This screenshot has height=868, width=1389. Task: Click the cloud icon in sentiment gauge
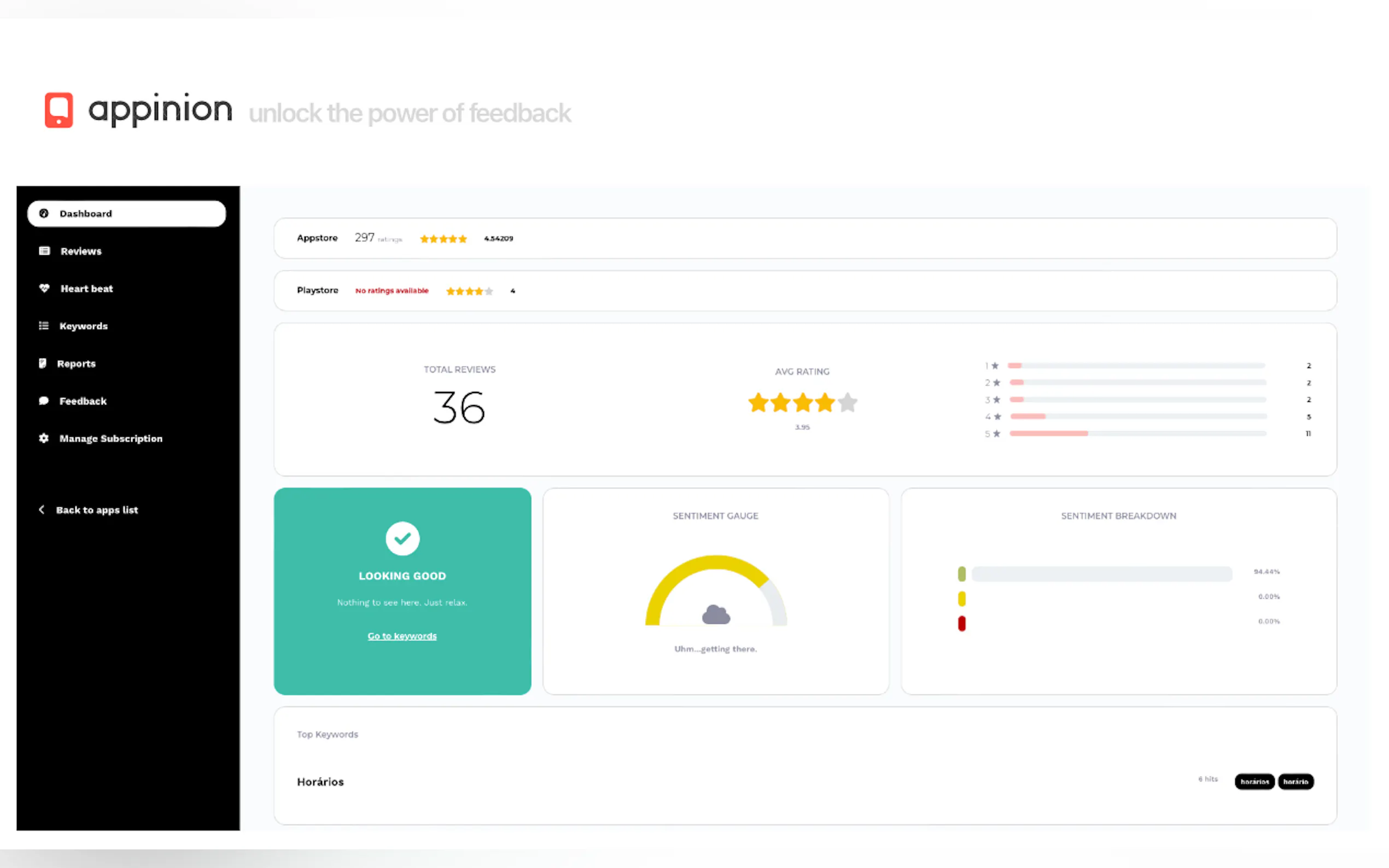tap(715, 615)
